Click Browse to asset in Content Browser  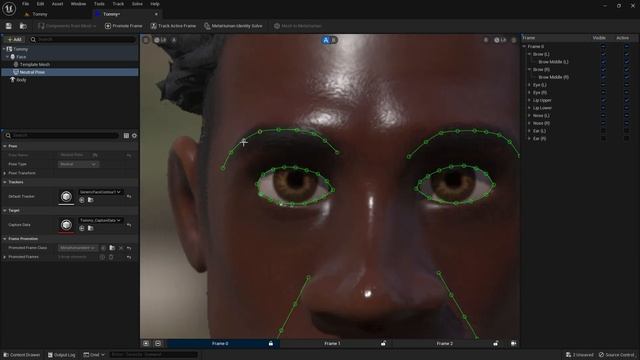pyautogui.click(x=23, y=26)
